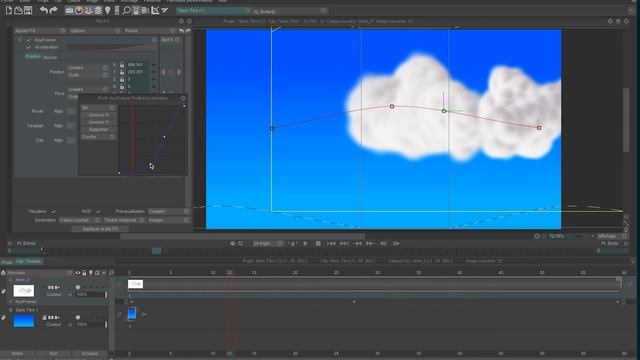640x360 pixels.
Task: Toggle the Route Align checkbox
Action: click(71, 111)
